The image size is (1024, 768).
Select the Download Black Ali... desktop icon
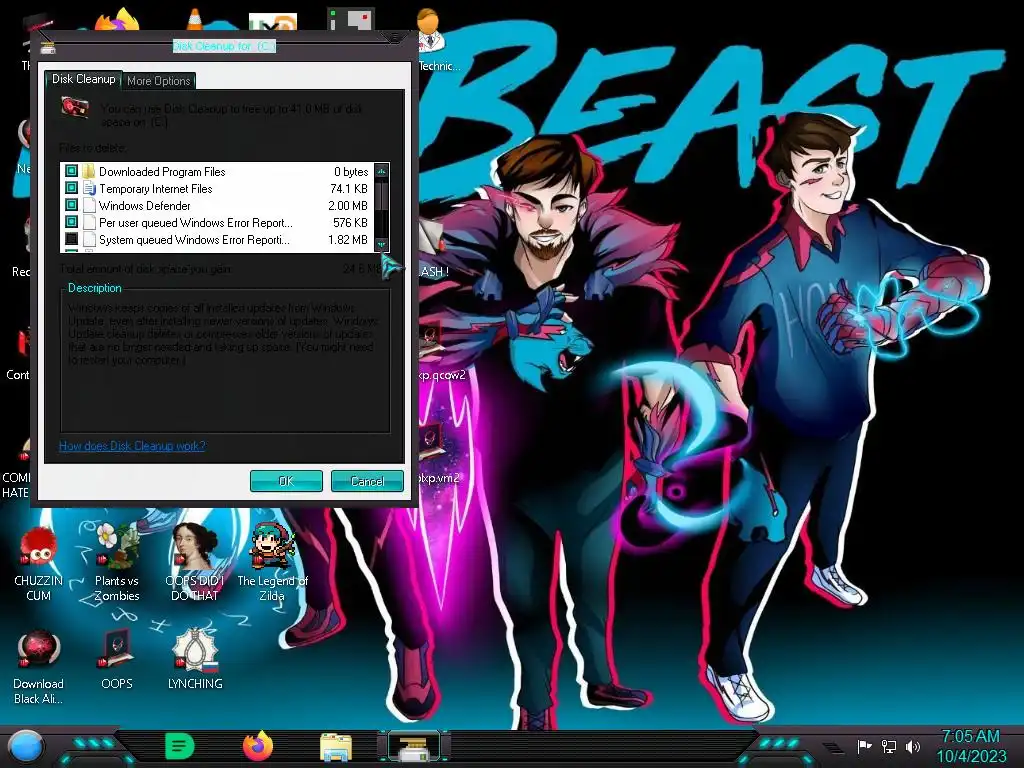pos(39,667)
